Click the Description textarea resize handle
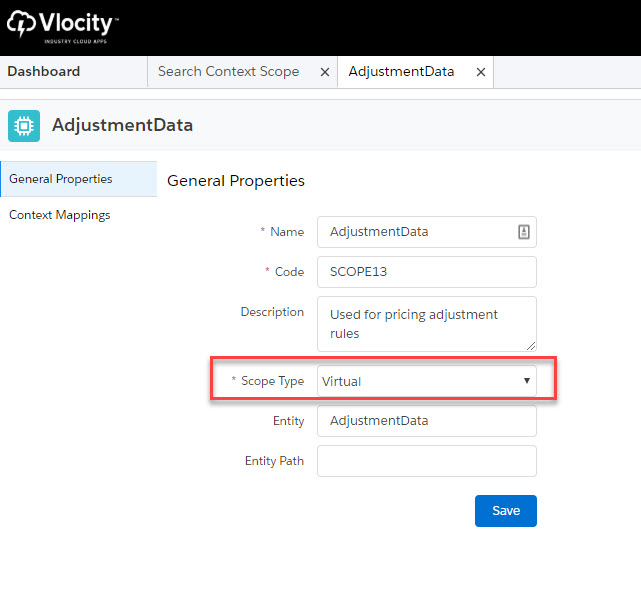The image size is (641, 605). pyautogui.click(x=531, y=346)
